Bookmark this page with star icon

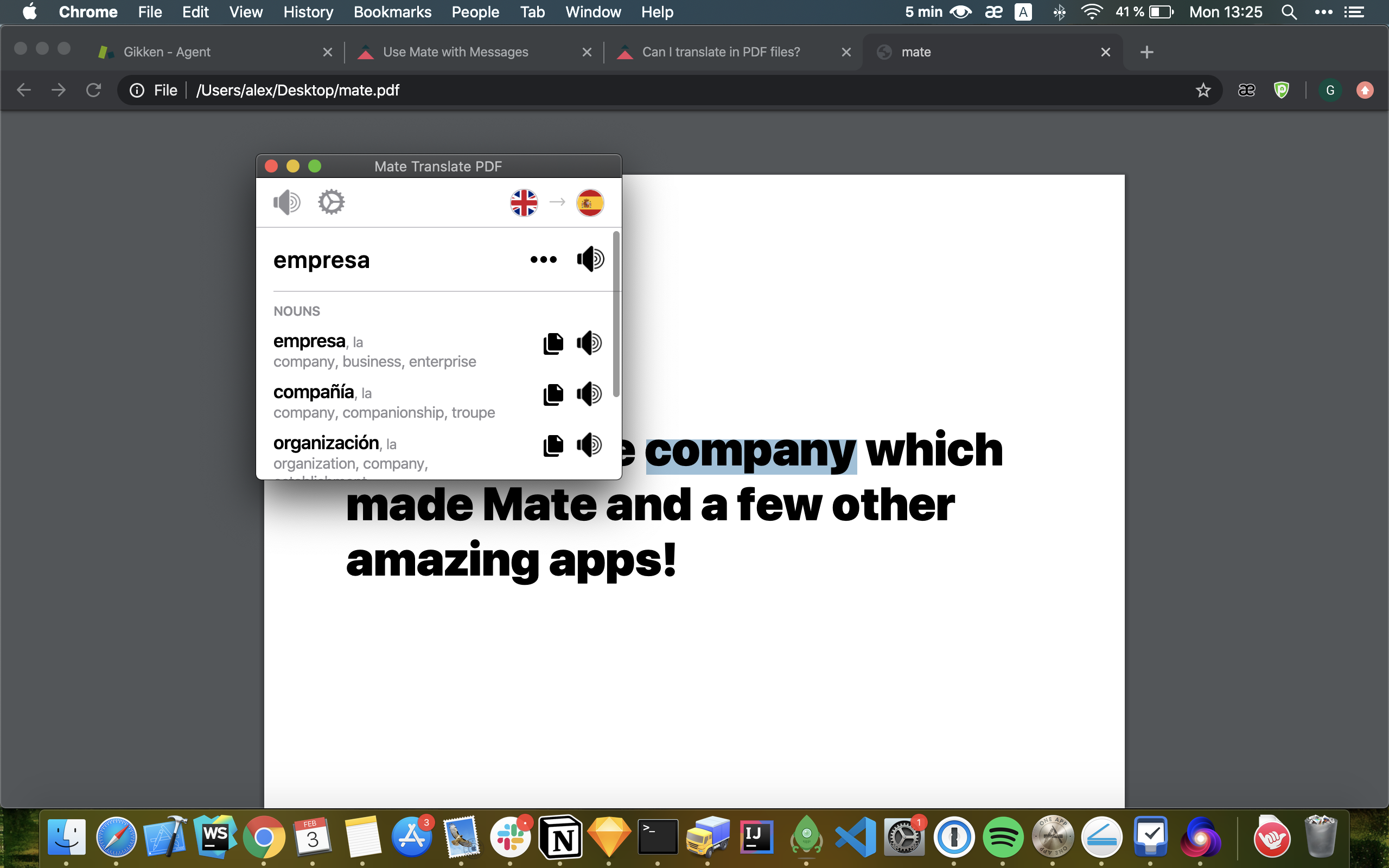(1203, 90)
